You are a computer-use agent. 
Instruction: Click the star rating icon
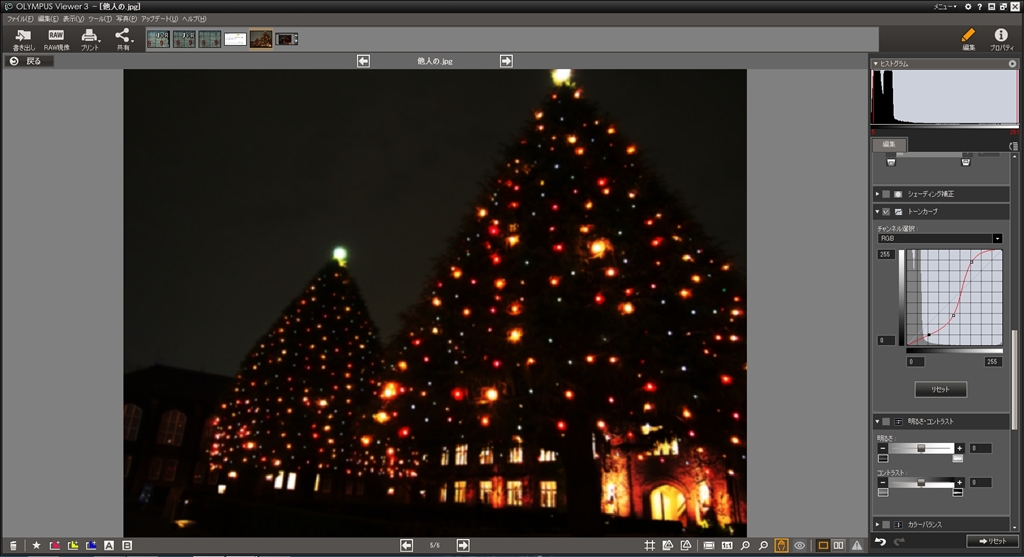[x=37, y=545]
